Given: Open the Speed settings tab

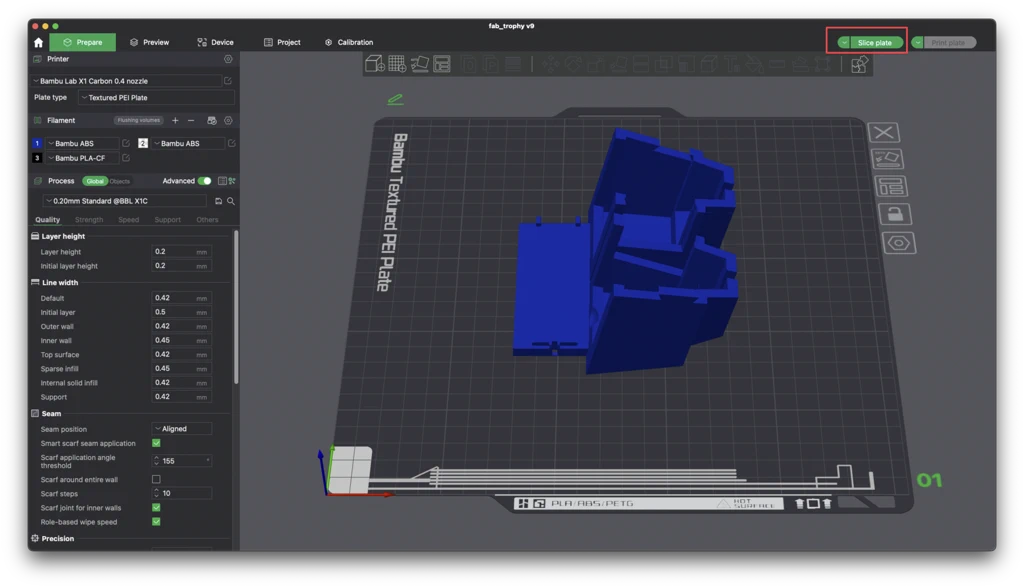Looking at the screenshot, I should (129, 220).
